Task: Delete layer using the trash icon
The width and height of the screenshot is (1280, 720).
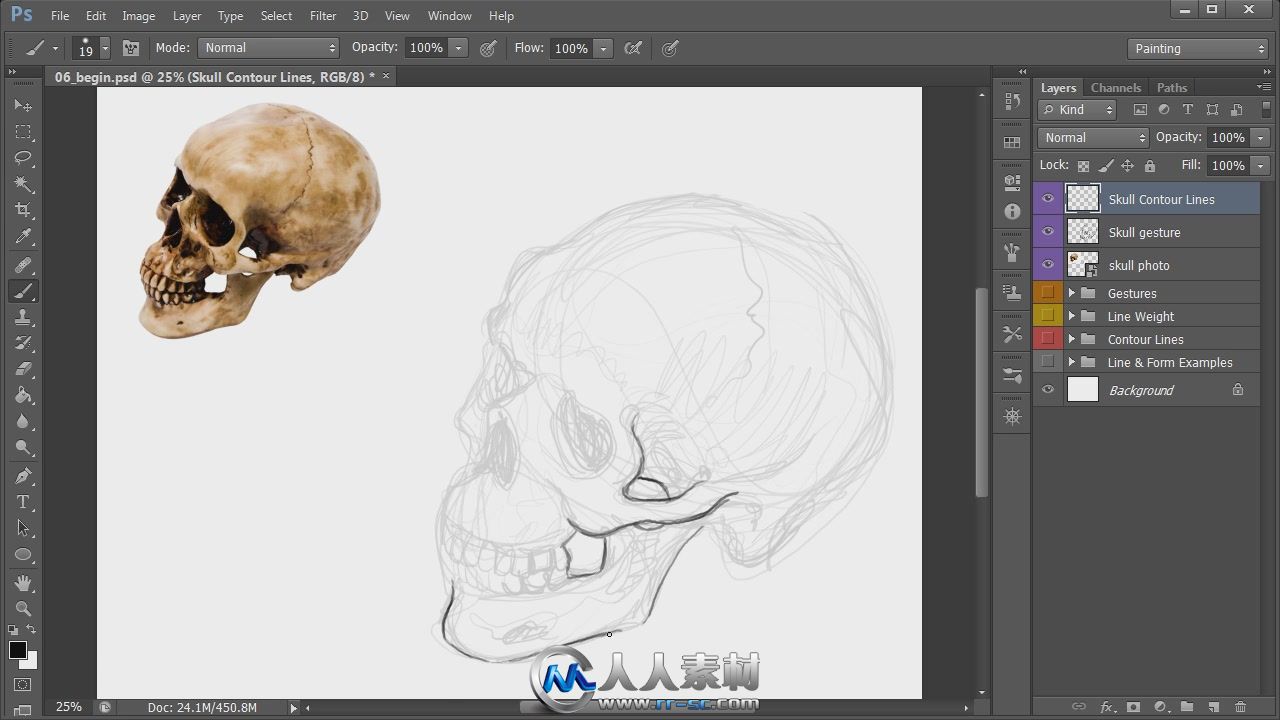Action: click(1240, 707)
